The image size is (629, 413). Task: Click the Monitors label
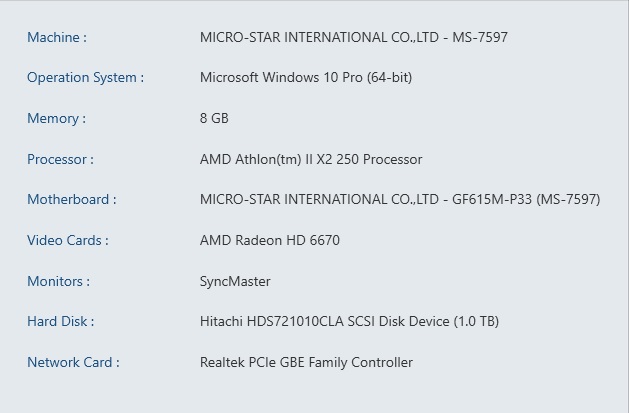59,281
